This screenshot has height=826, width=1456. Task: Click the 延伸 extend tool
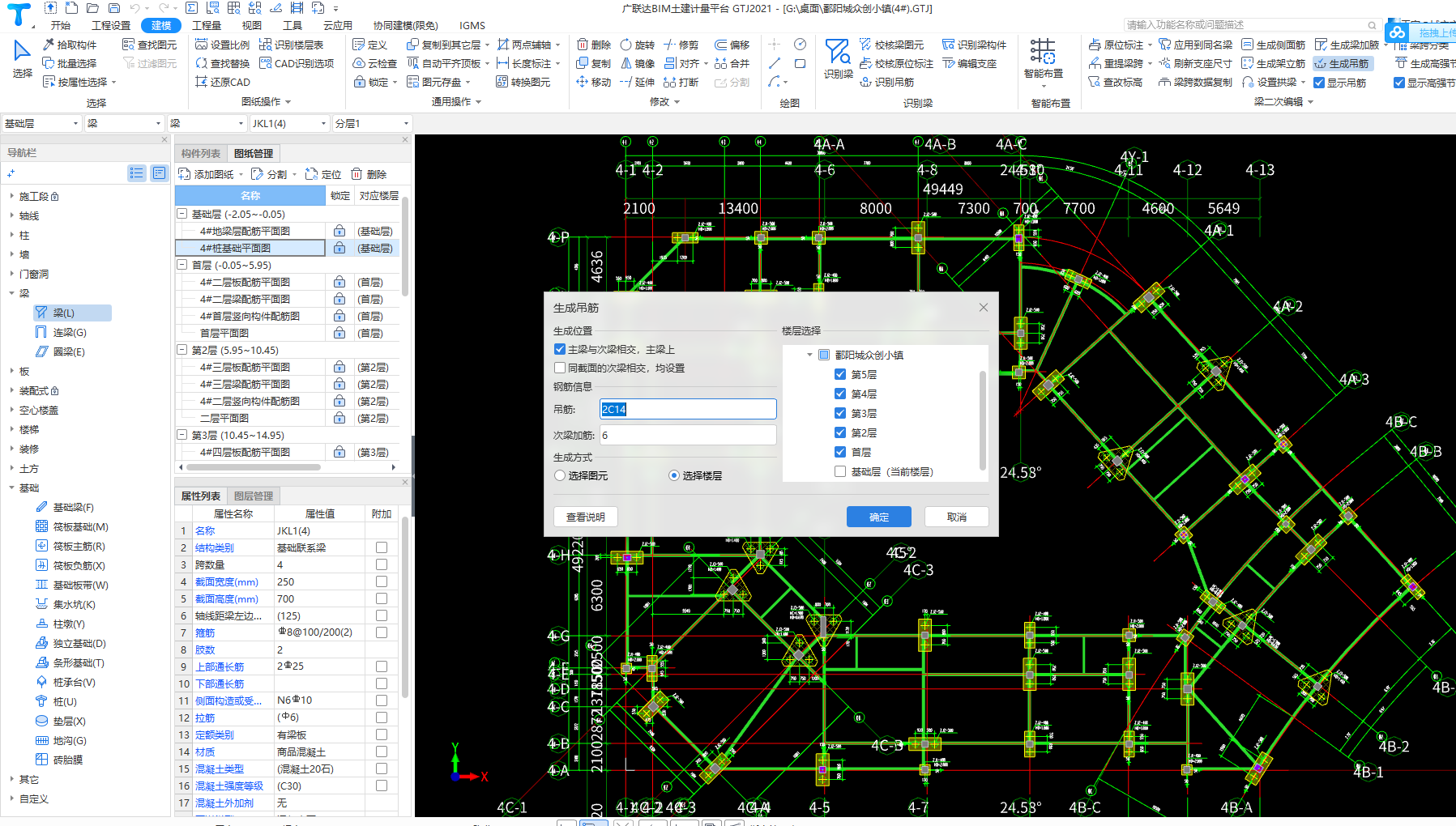[x=638, y=82]
